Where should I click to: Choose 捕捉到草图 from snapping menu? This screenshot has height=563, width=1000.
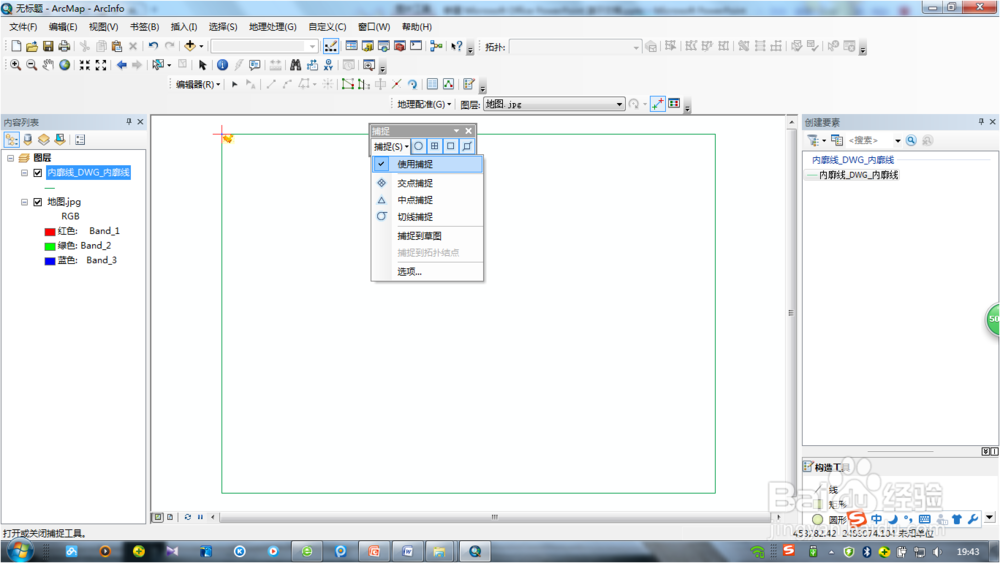427,236
